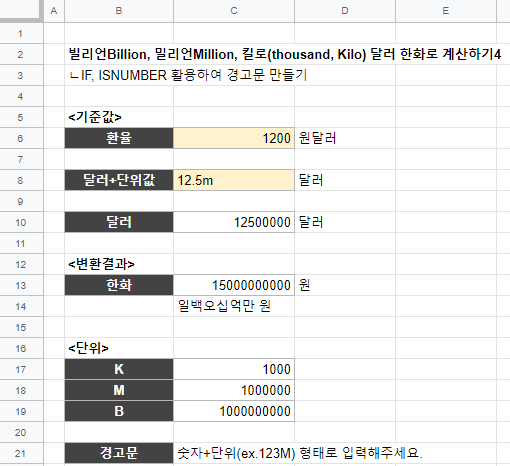Viewport: 510px width, 466px height.
Task: Click the M label cell
Action: tap(119, 390)
